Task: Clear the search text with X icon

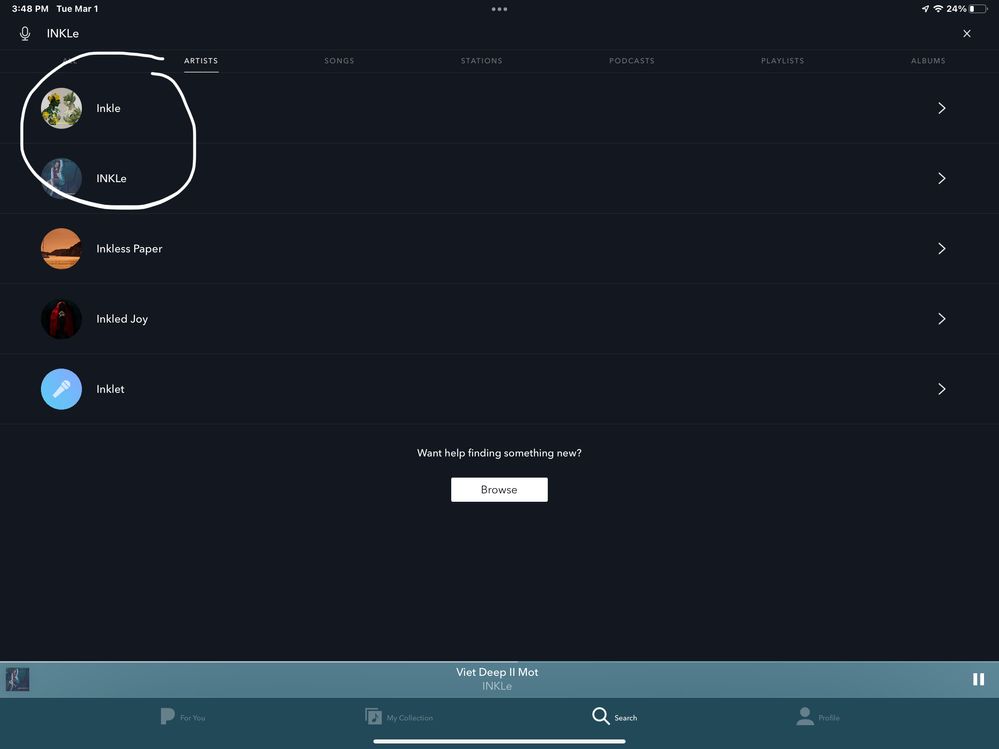Action: [x=966, y=33]
